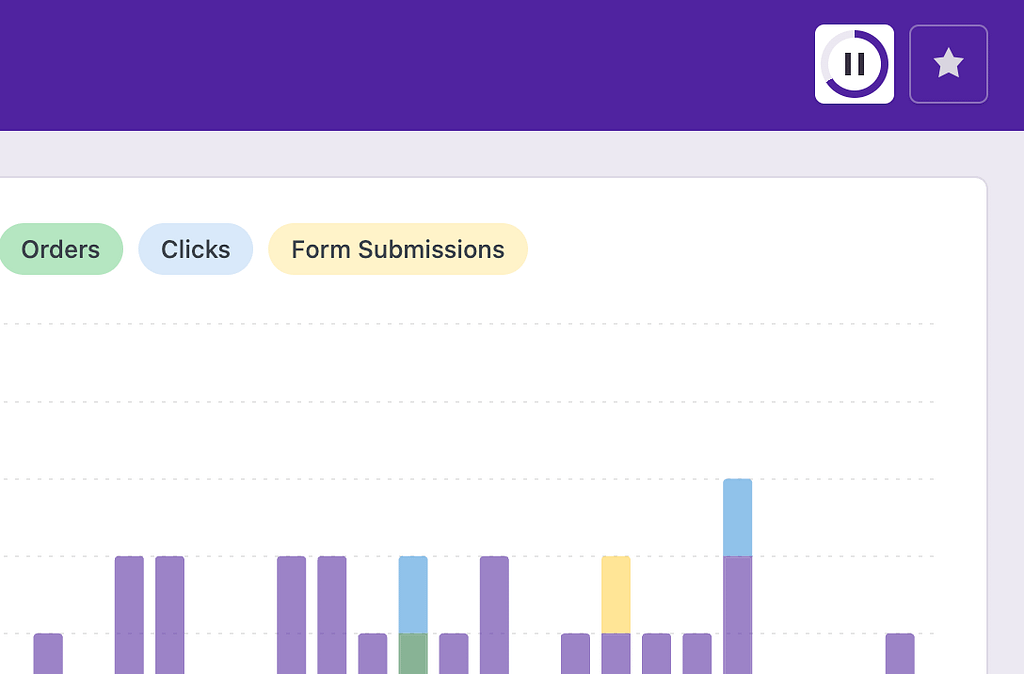Screen dimensions: 1024x674
Task: Select the short purple bar right of the green segment
Action: pos(454,654)
